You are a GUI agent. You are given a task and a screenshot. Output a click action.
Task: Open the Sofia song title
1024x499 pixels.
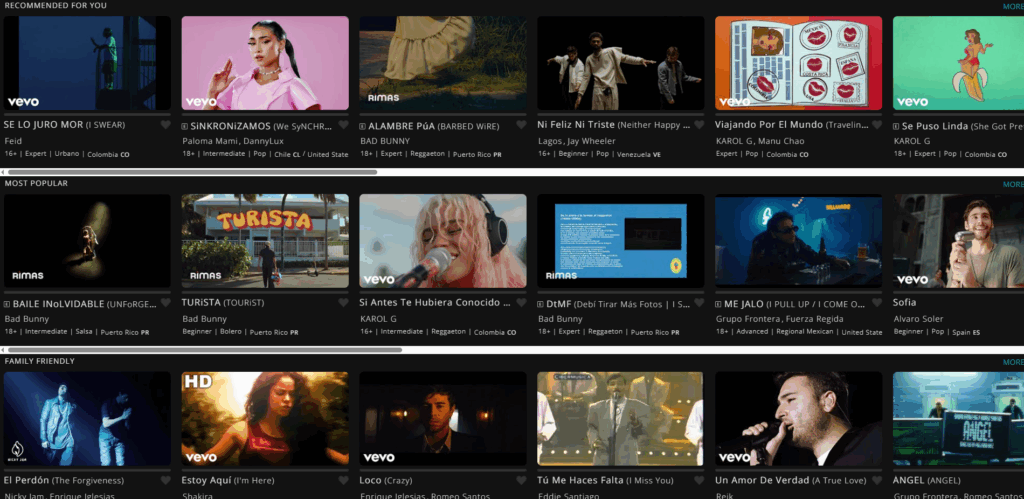click(904, 302)
